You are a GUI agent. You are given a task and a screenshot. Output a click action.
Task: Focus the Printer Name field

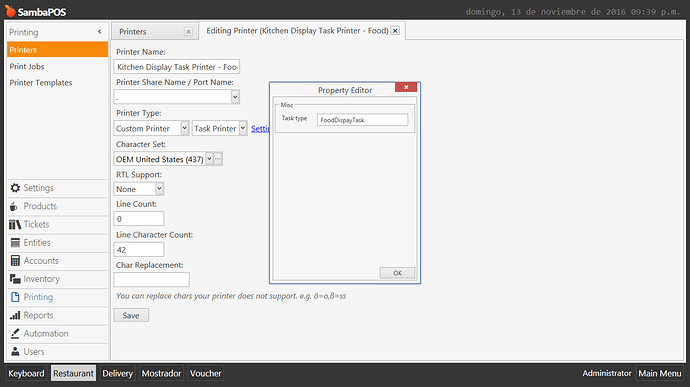[x=176, y=67]
